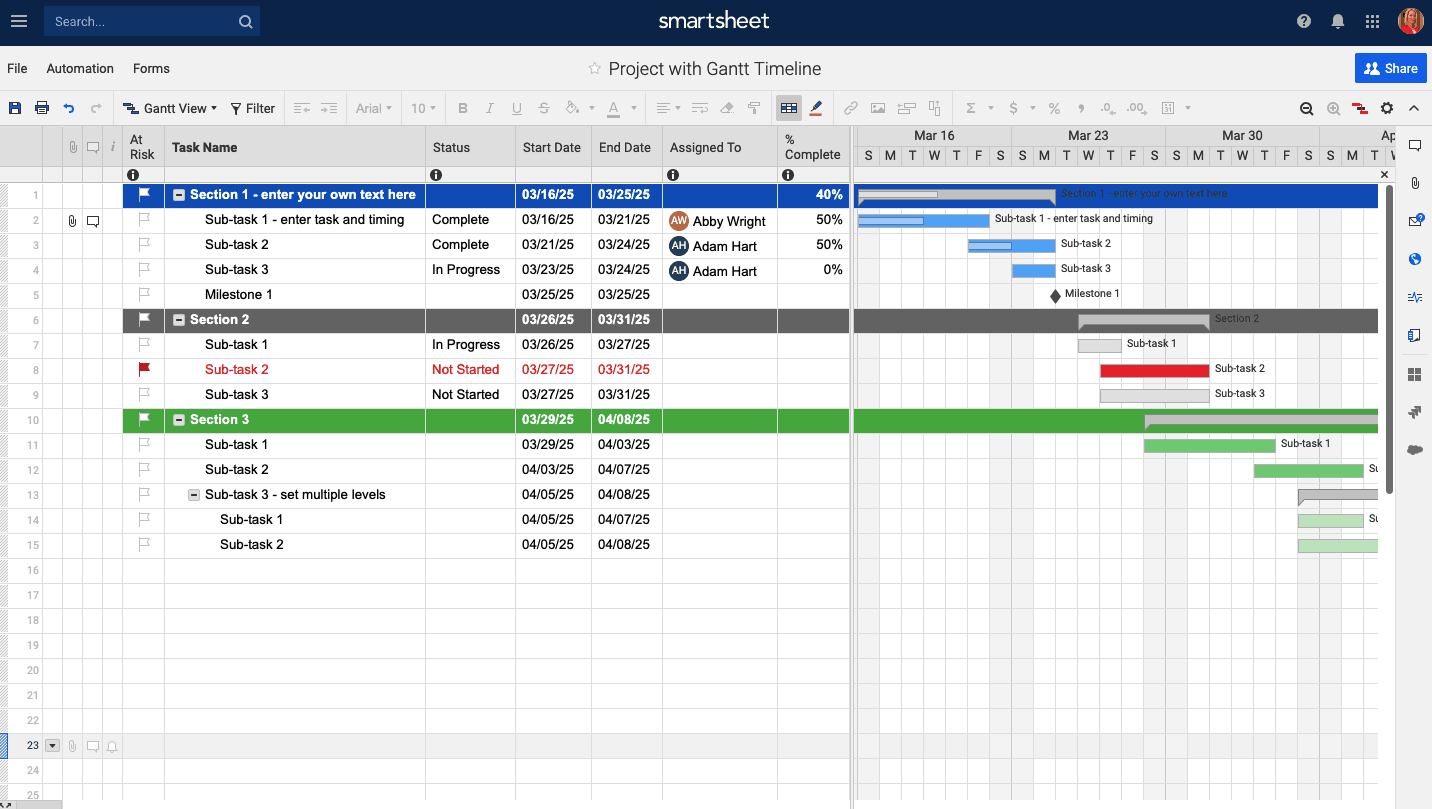
Task: Click the Zoom Out magnifier icon
Action: pos(1306,108)
